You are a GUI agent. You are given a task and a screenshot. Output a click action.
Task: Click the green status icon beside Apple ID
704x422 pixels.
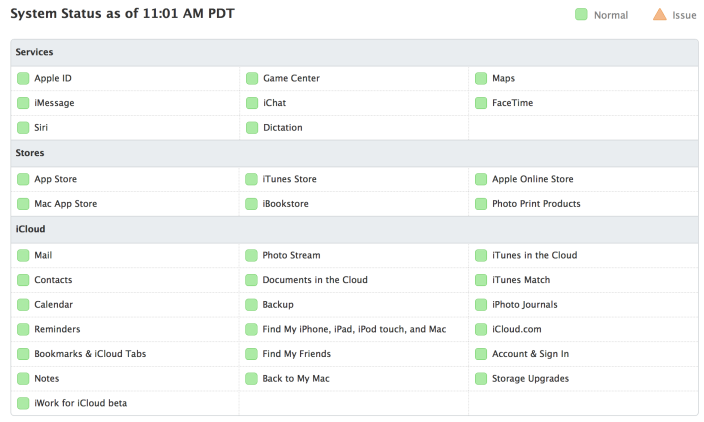[23, 78]
